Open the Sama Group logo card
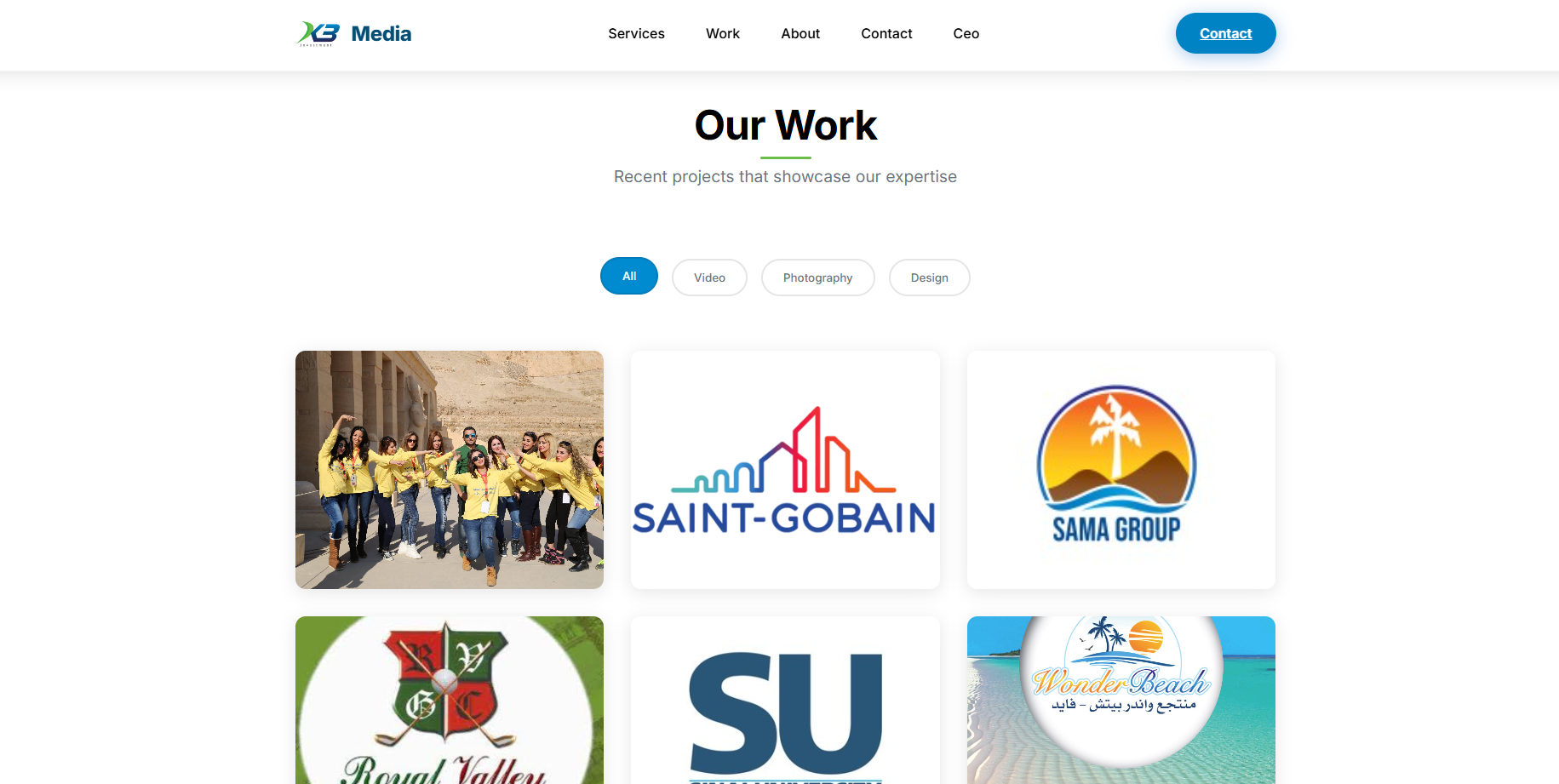Viewport: 1559px width, 784px height. [1121, 470]
